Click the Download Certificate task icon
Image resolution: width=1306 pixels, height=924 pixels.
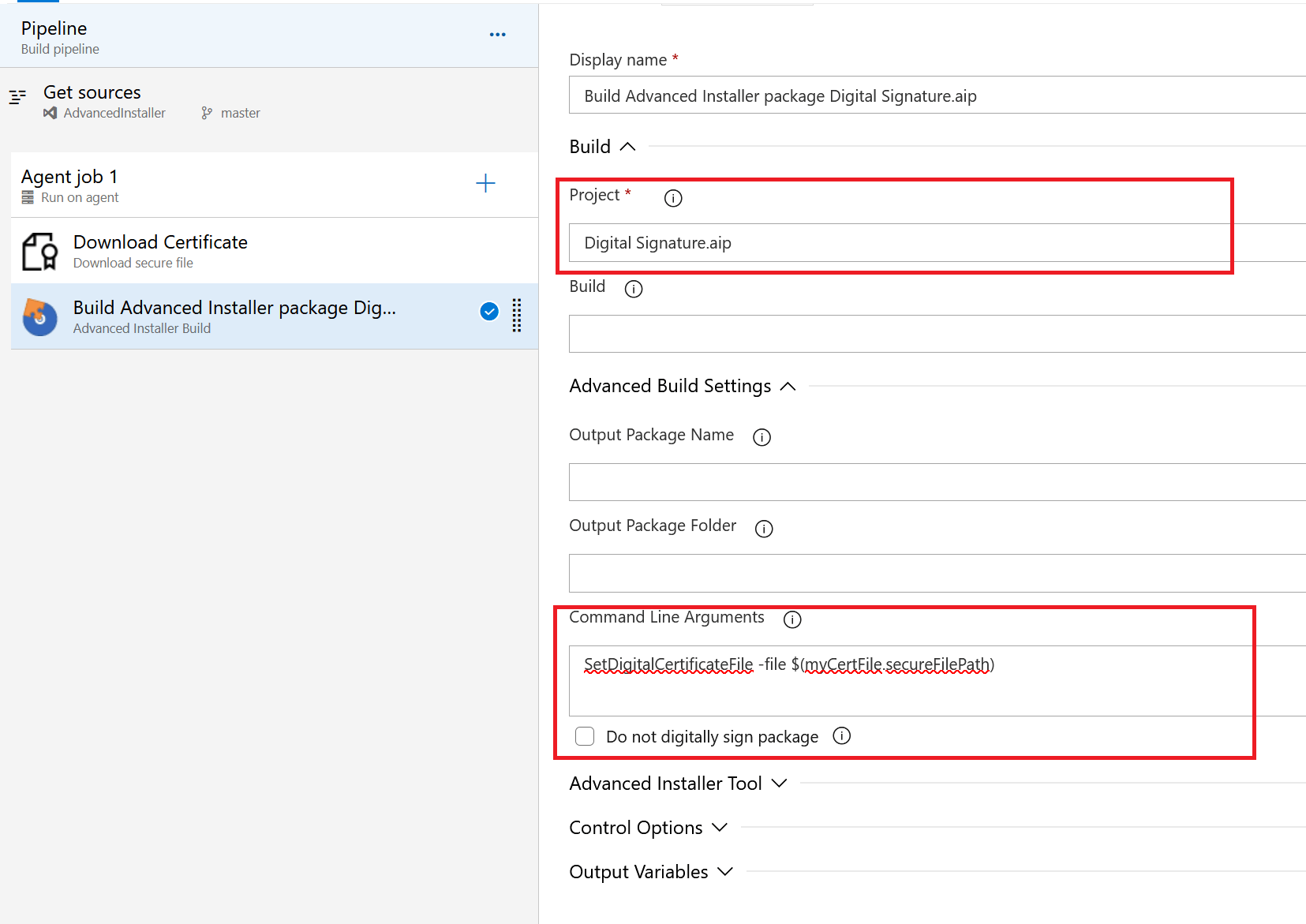pyautogui.click(x=39, y=251)
